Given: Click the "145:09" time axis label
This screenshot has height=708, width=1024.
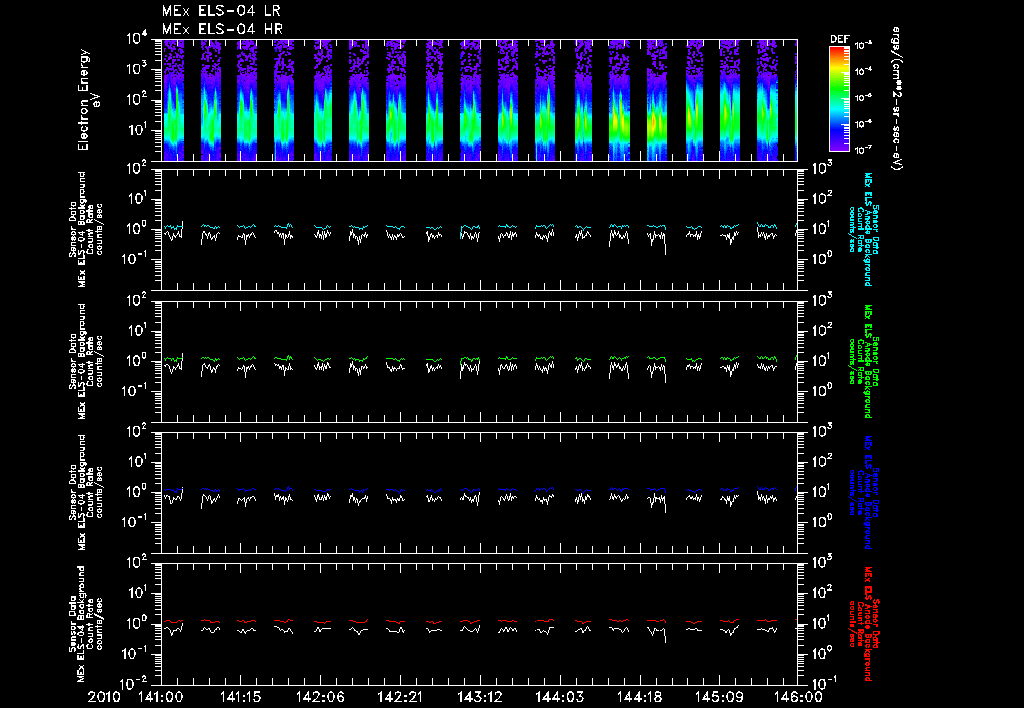Looking at the screenshot, I should tap(719, 698).
